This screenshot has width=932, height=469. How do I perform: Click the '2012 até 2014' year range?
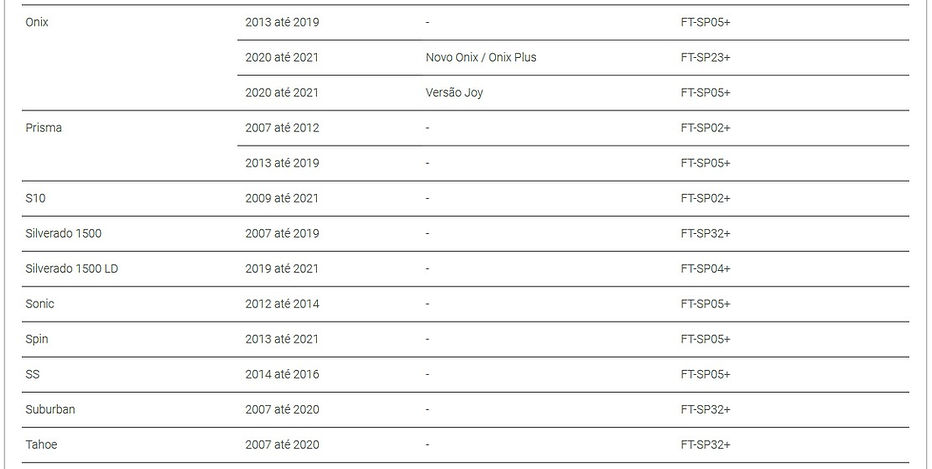(x=282, y=304)
